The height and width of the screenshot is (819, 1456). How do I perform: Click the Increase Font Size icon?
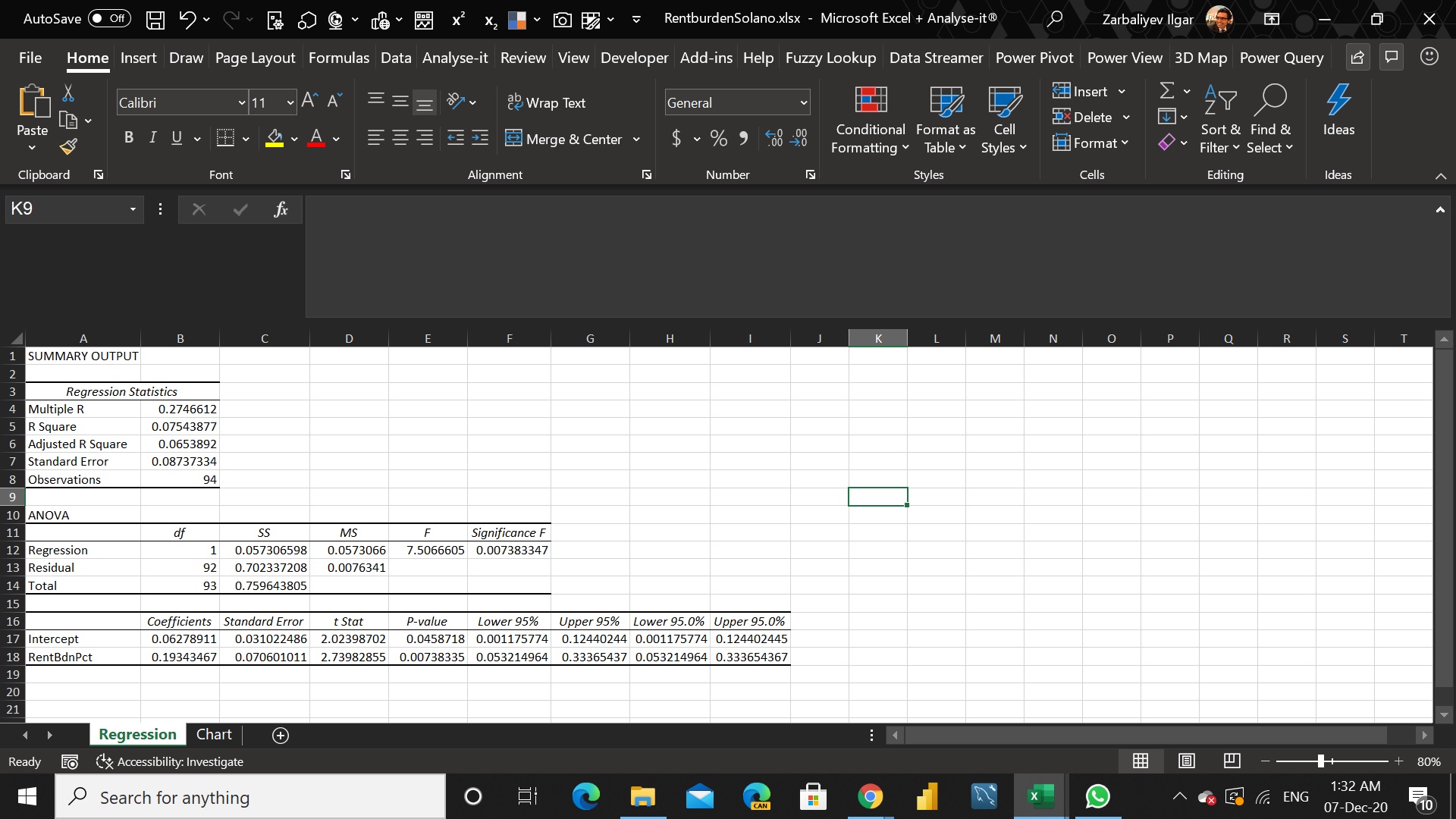309,101
